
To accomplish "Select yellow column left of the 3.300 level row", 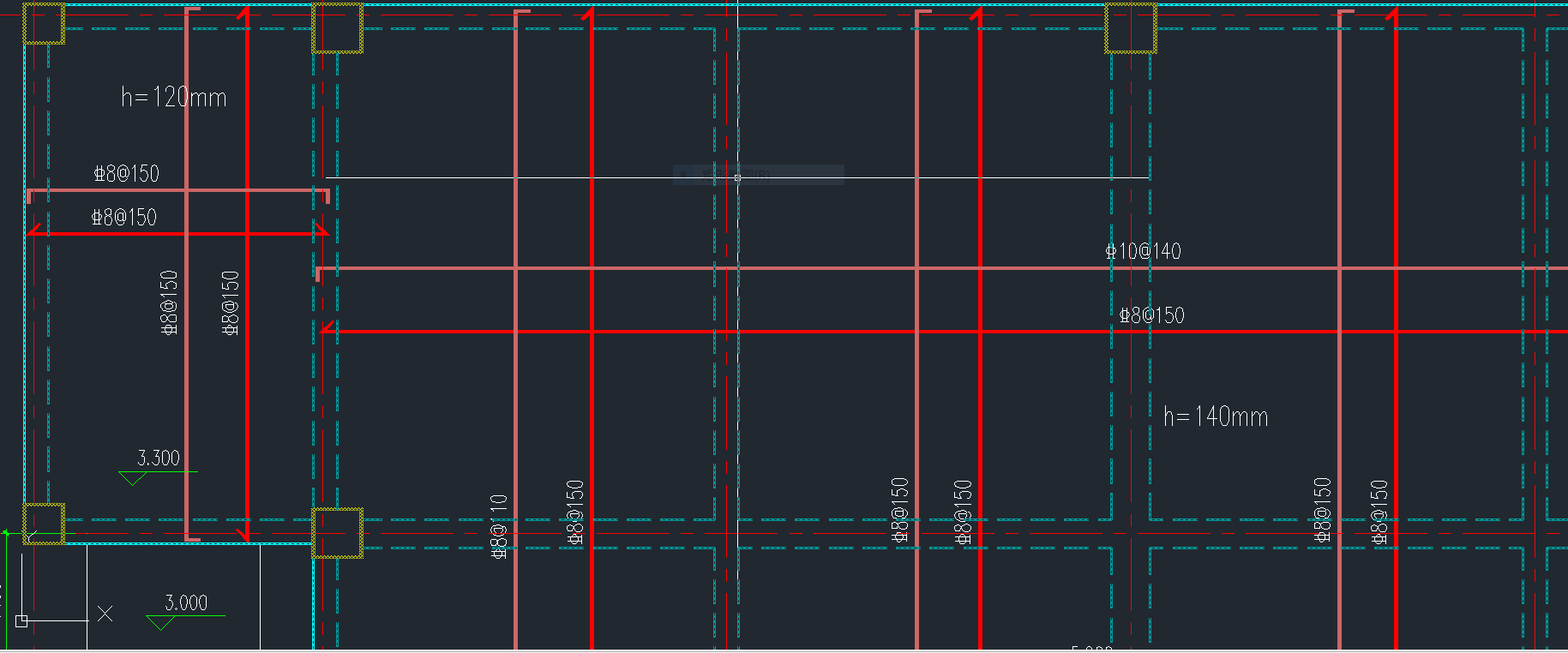I will (x=43, y=524).
